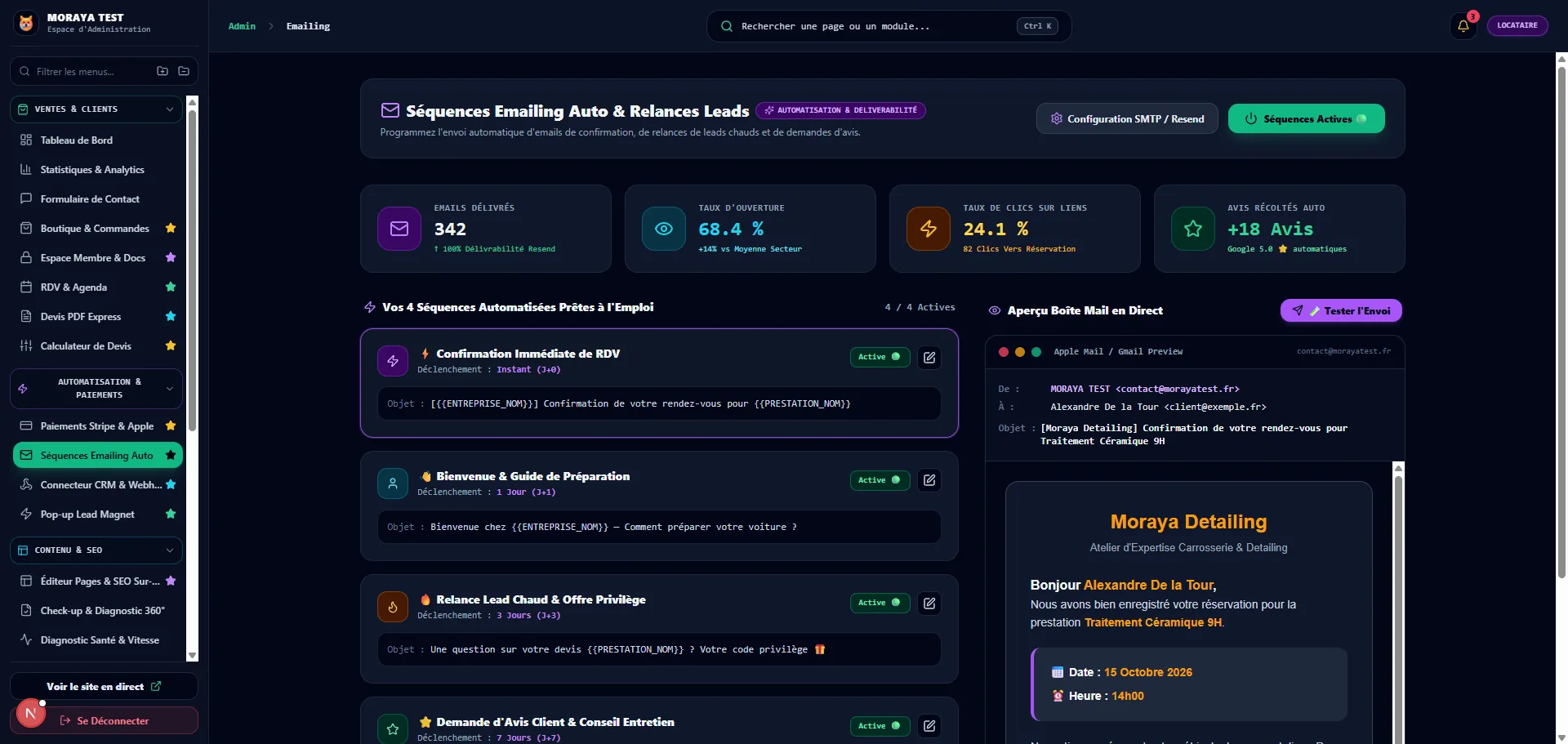
Task: Click the bolt icon in Taux de Clics card
Action: [929, 229]
